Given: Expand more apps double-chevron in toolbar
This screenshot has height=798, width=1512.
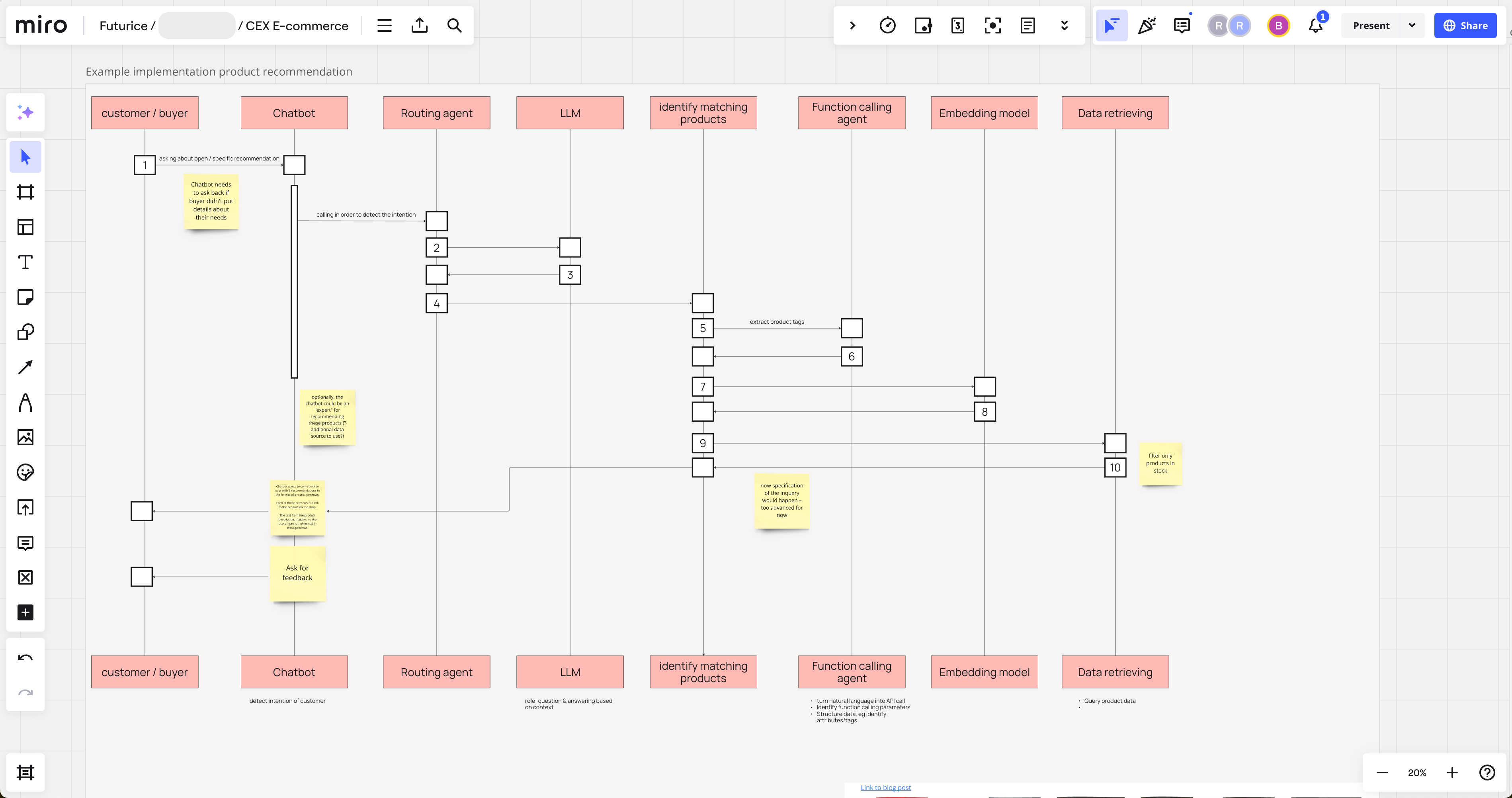Looking at the screenshot, I should pyautogui.click(x=1064, y=25).
